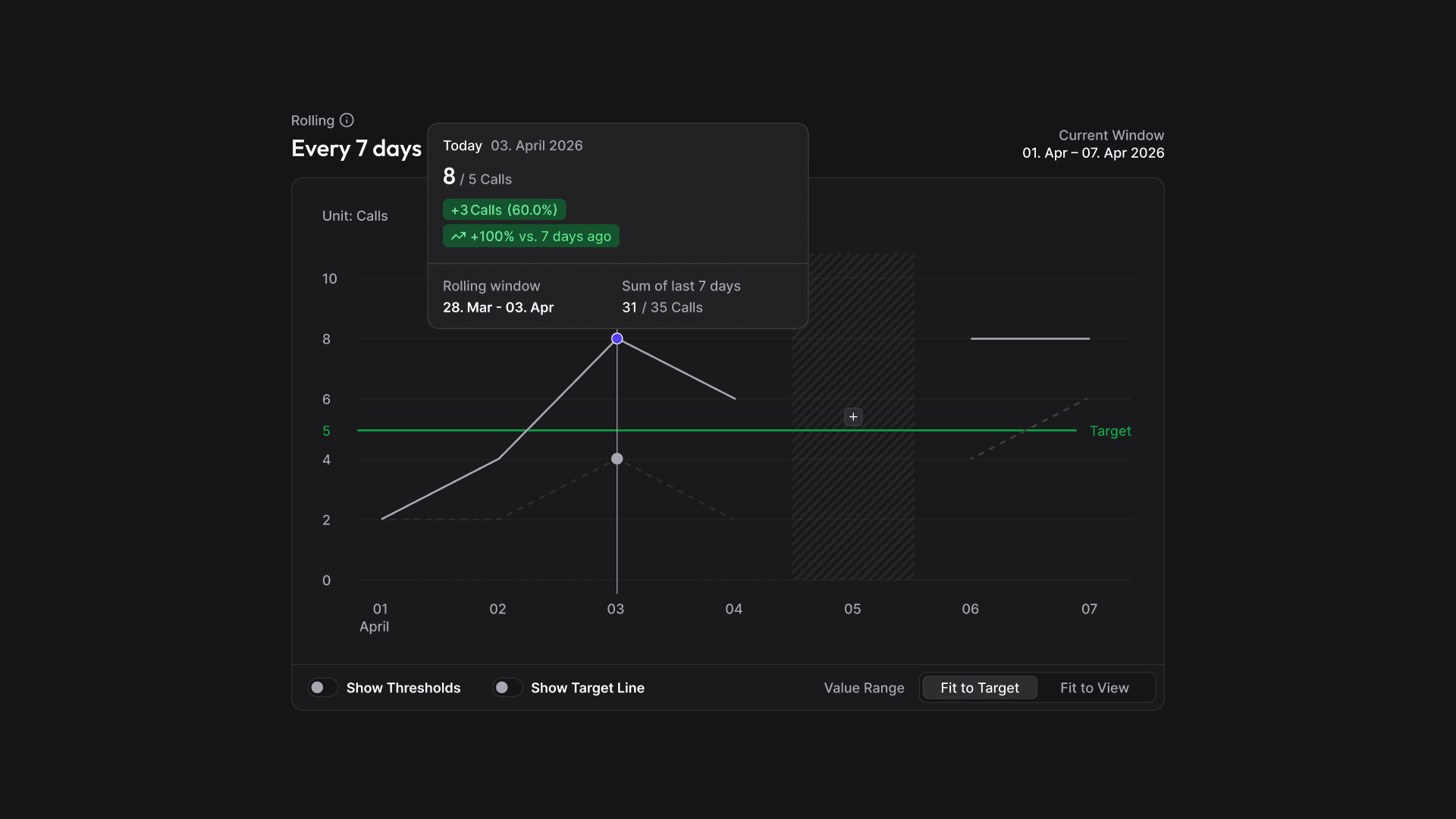
Task: Click the gray data point on dashed line
Action: coord(617,459)
